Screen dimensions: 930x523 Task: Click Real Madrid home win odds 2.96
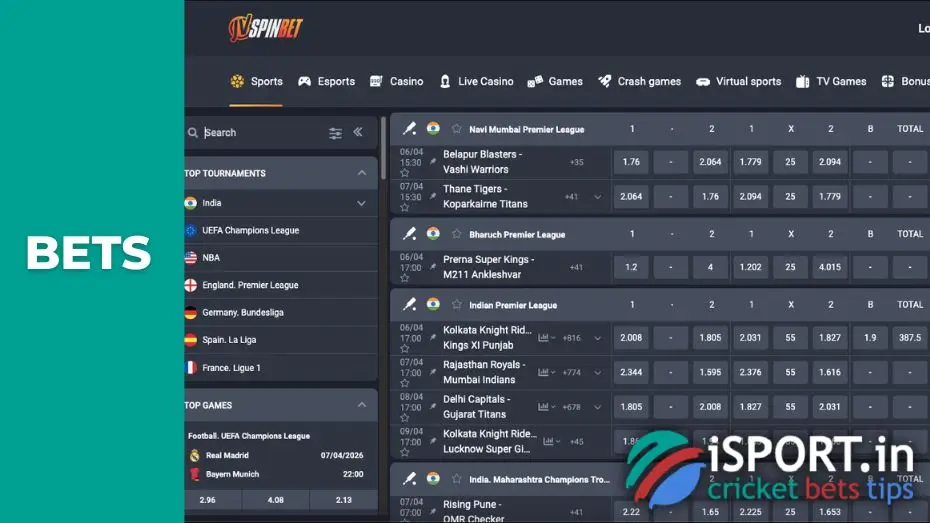click(208, 500)
